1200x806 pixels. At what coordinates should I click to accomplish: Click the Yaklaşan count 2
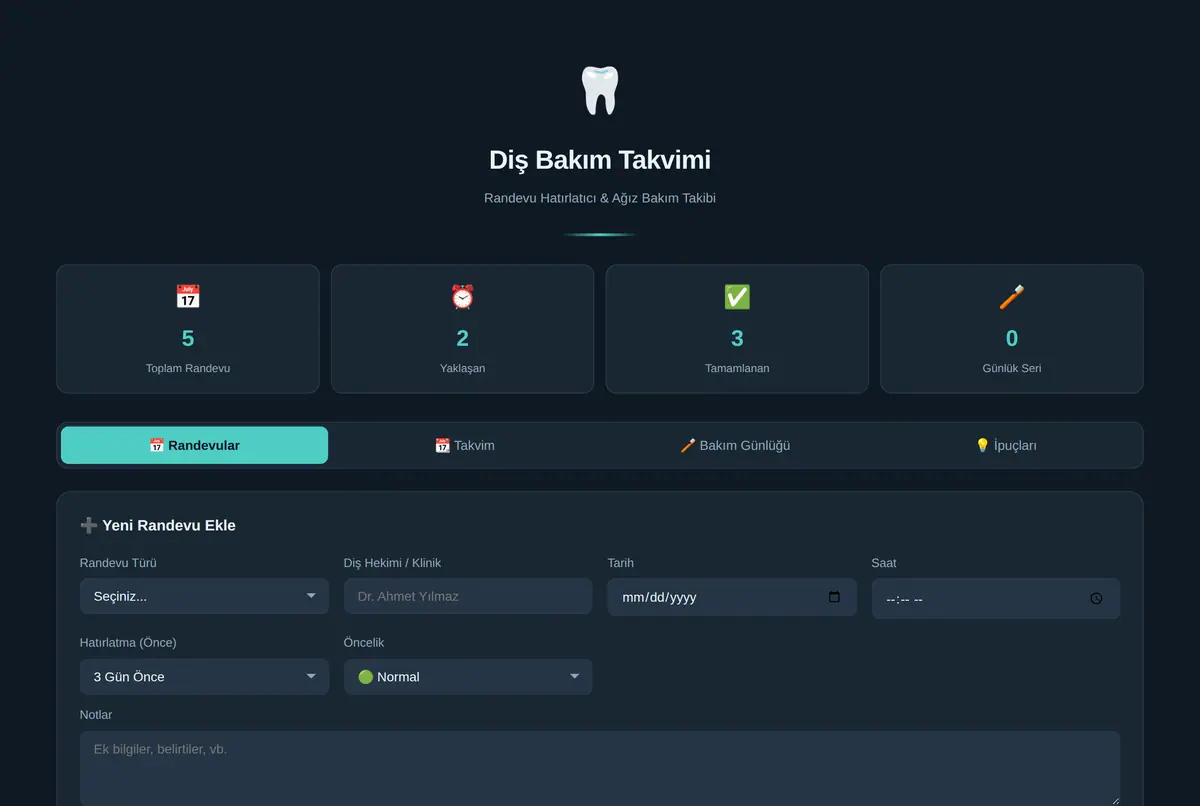point(462,338)
